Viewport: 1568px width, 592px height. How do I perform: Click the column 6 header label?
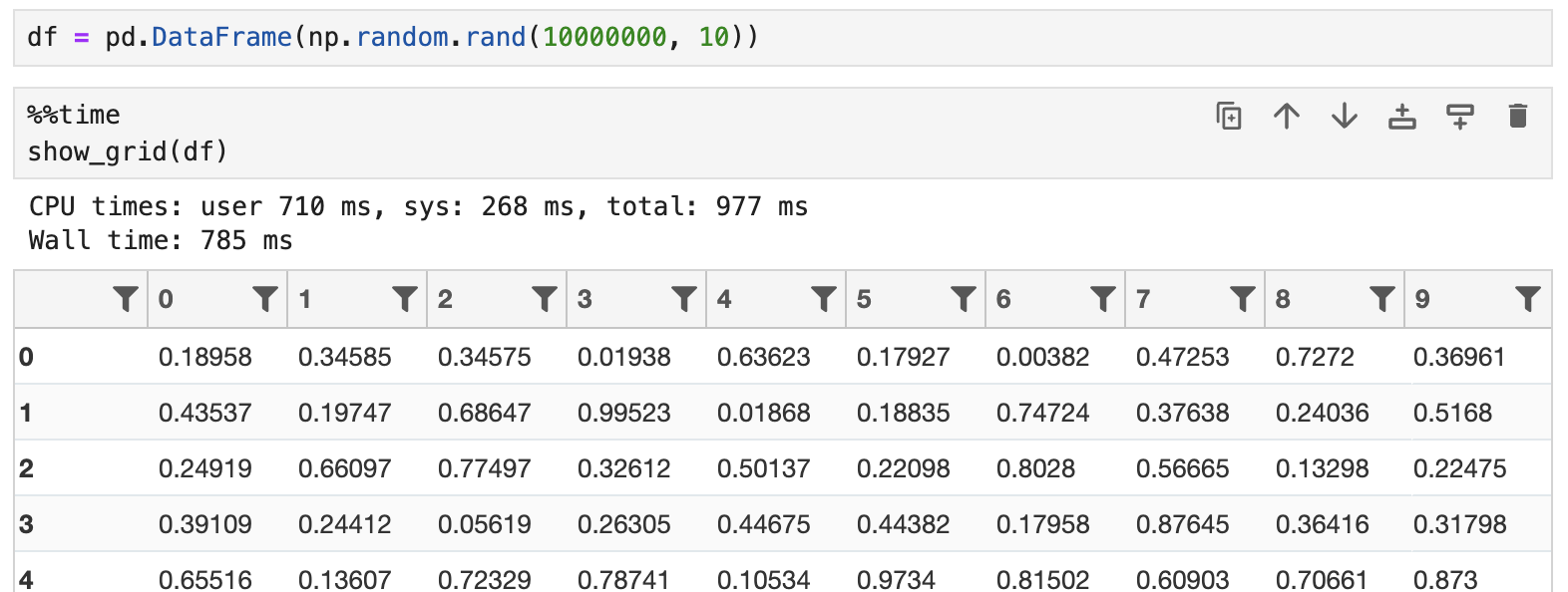click(x=1003, y=299)
